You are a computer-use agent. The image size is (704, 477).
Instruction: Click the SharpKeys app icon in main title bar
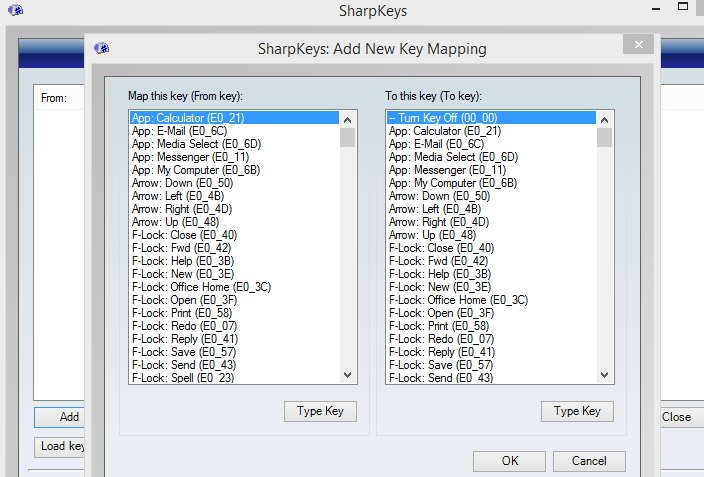15,10
